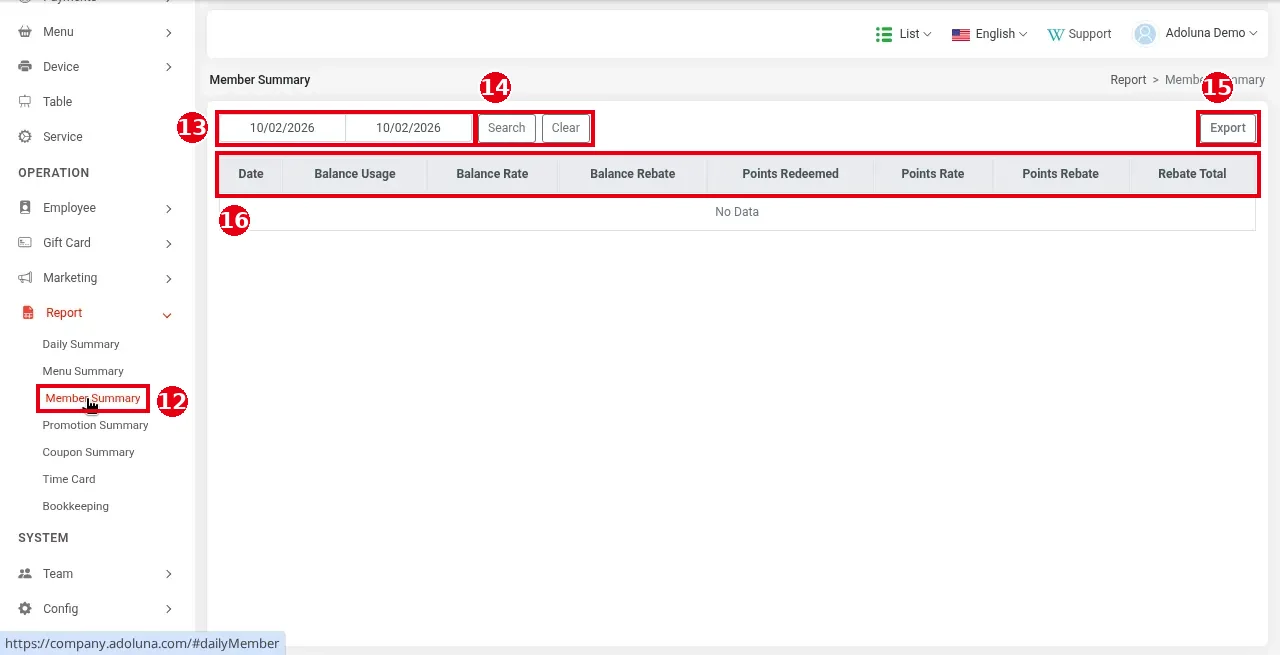Click the No Data table message
Image resolution: width=1280 pixels, height=655 pixels.
coord(737,212)
